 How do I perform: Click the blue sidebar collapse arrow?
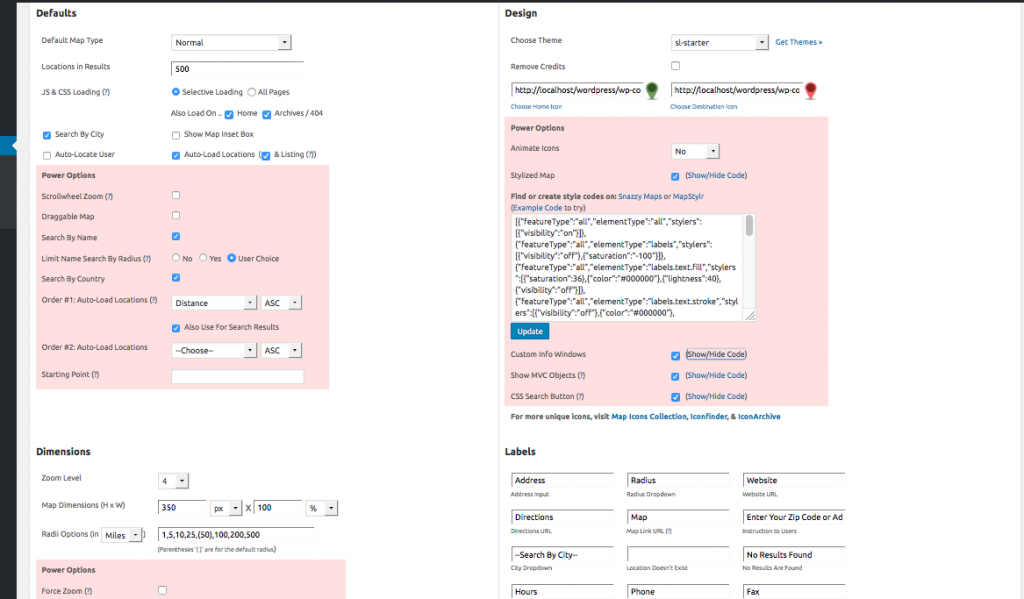(13, 146)
